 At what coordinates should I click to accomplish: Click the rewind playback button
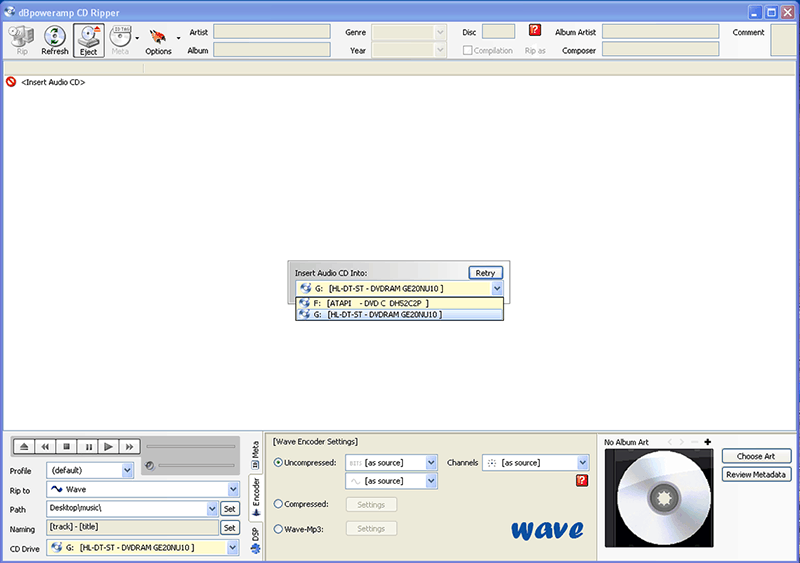45,447
